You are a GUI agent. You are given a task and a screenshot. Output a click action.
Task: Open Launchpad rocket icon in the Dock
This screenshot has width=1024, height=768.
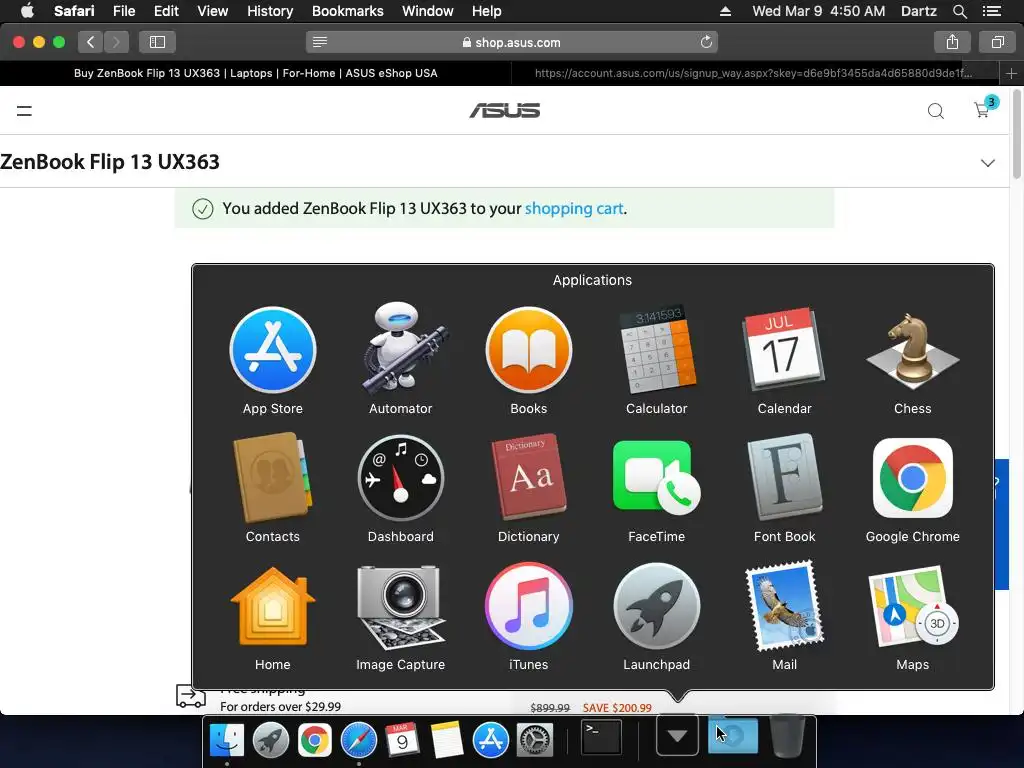point(271,741)
